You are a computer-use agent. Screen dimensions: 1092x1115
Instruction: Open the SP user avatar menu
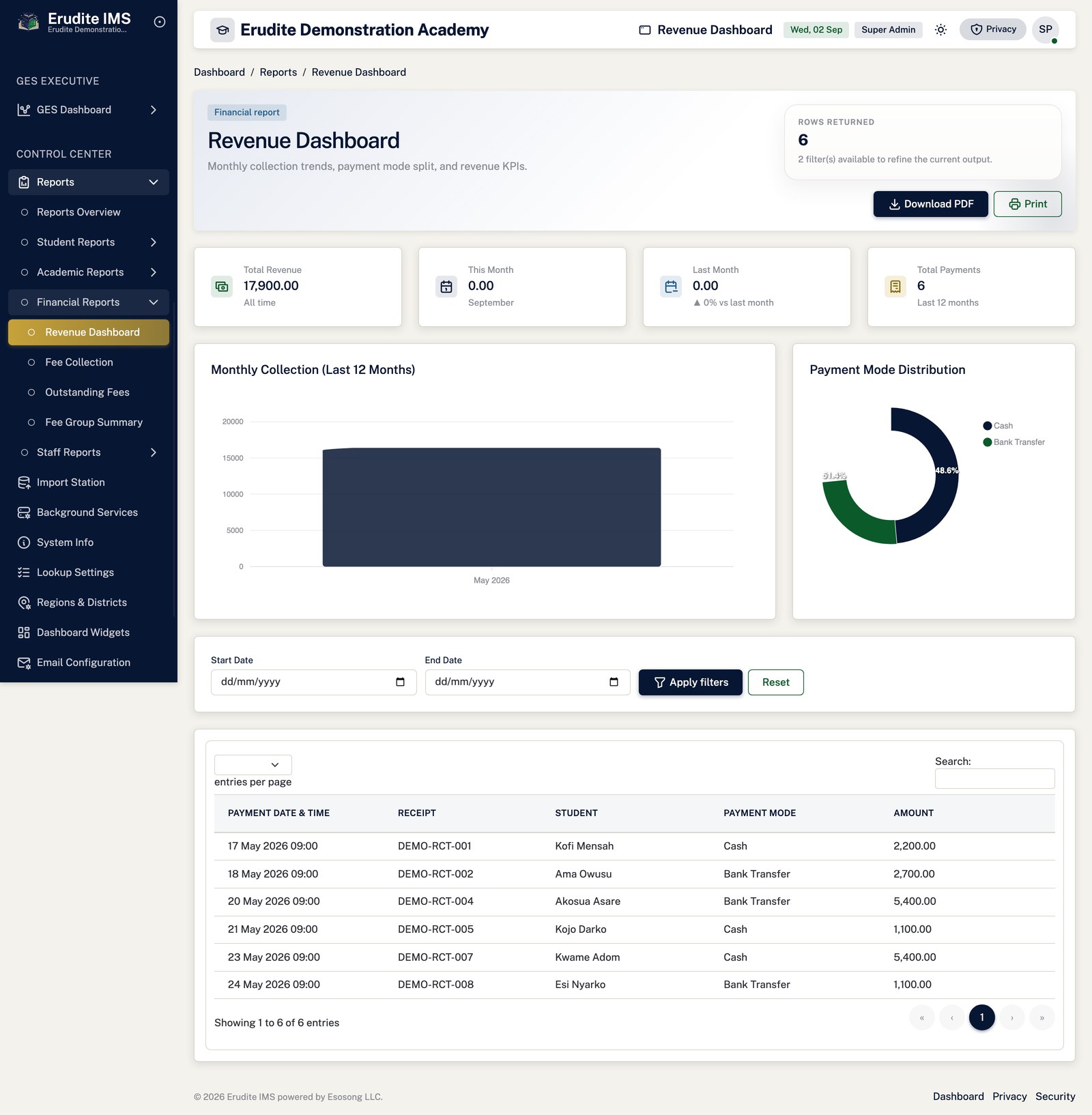point(1045,29)
